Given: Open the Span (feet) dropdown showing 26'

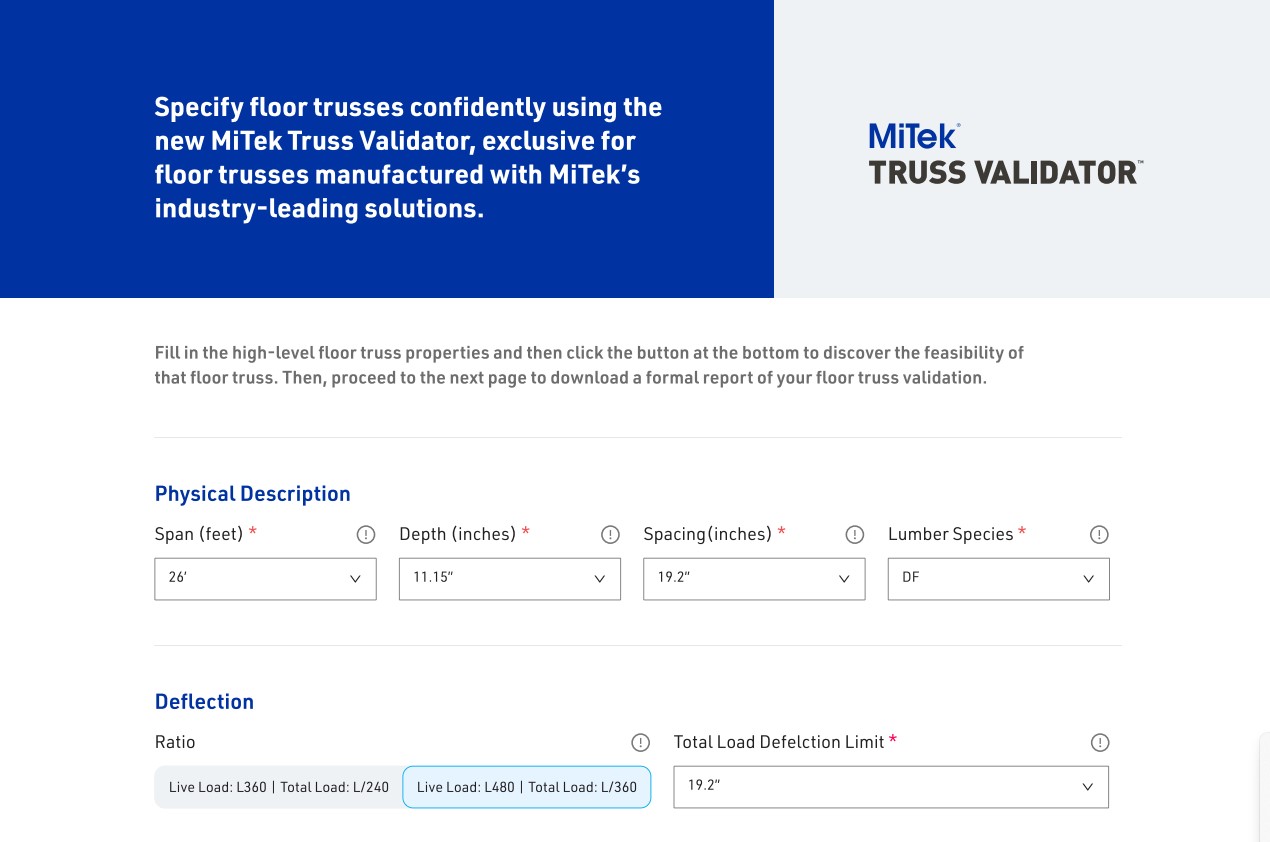Looking at the screenshot, I should [x=265, y=579].
